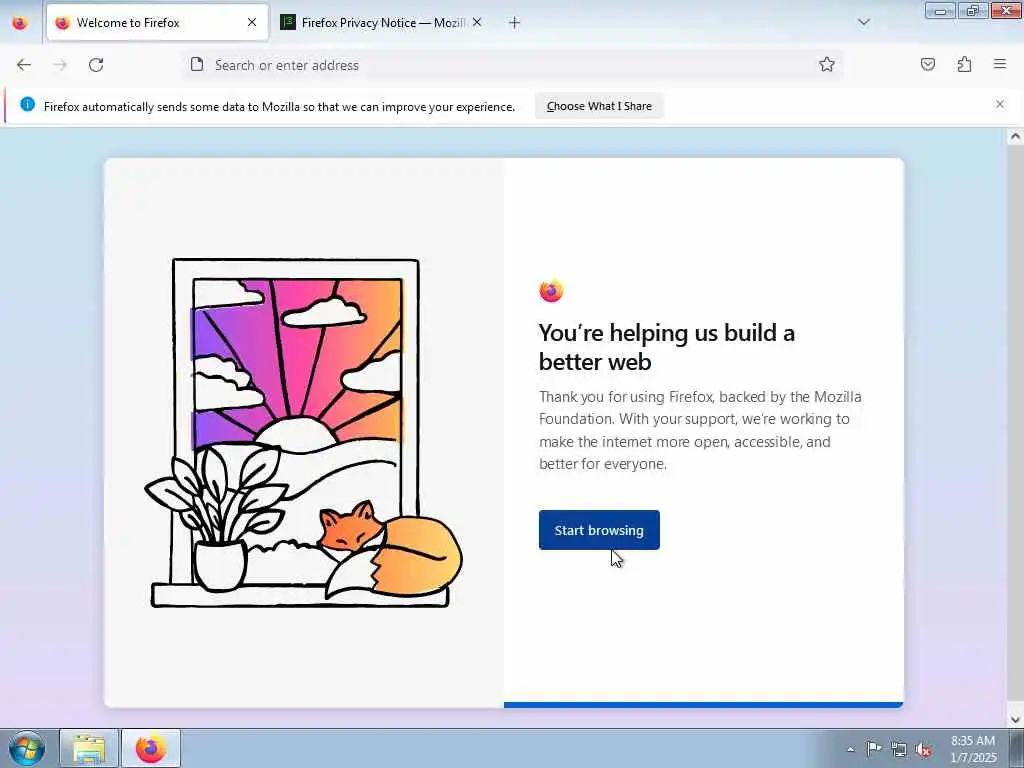1024x768 pixels.
Task: Expand the list all tabs chevron
Action: click(x=864, y=22)
